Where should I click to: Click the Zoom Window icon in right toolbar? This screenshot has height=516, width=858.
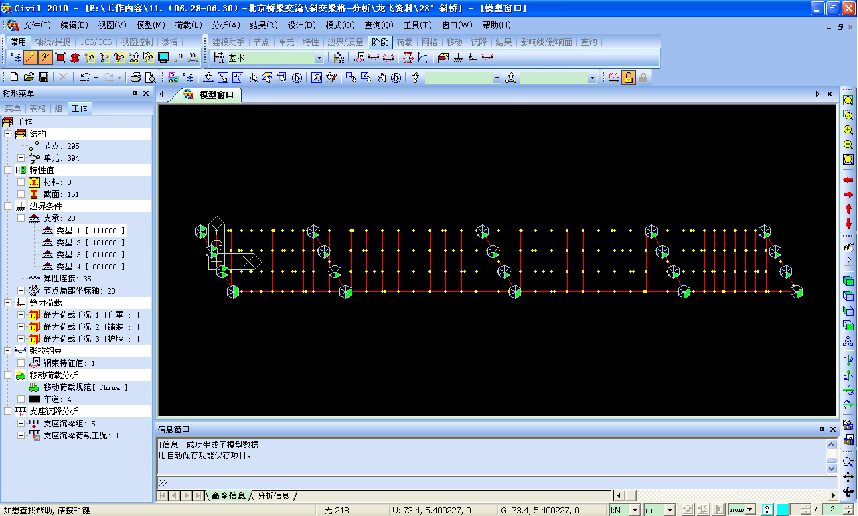point(848,115)
